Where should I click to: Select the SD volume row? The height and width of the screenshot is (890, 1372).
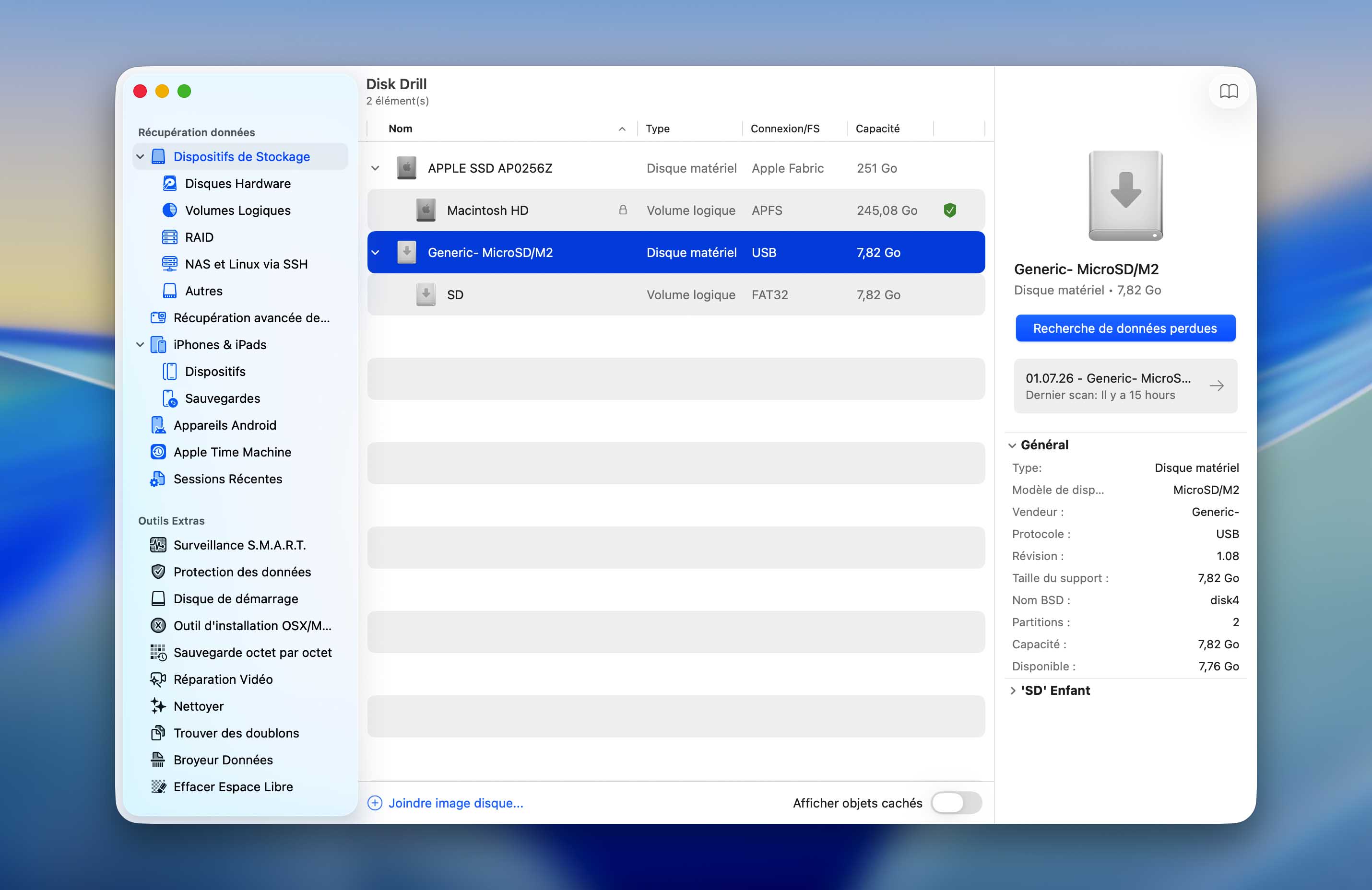click(x=675, y=294)
